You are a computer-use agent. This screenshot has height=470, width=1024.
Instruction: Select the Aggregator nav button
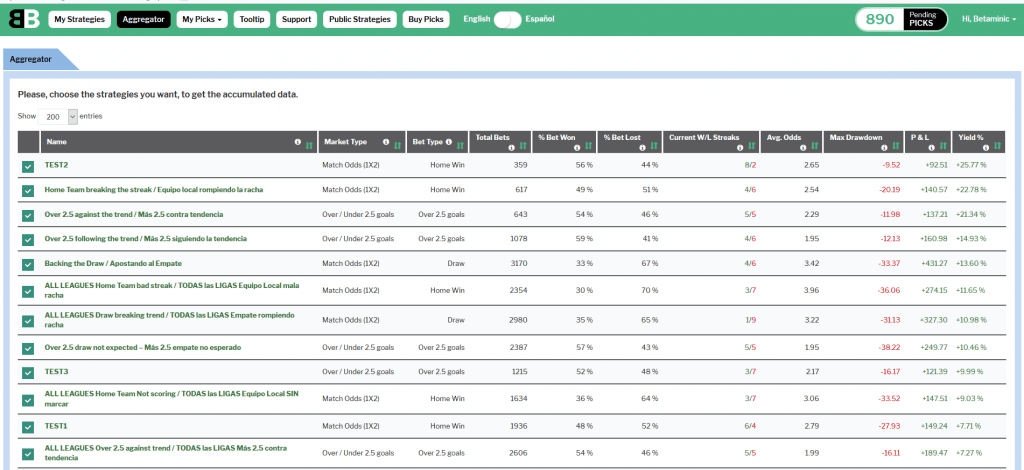point(144,20)
